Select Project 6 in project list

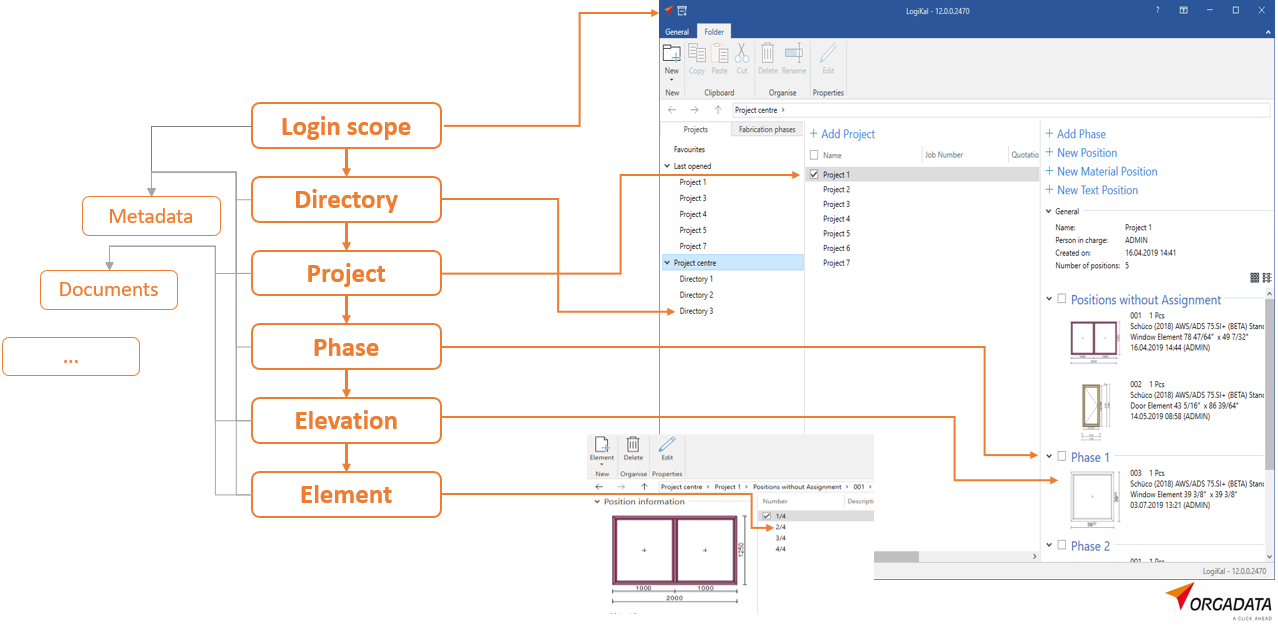click(x=836, y=248)
